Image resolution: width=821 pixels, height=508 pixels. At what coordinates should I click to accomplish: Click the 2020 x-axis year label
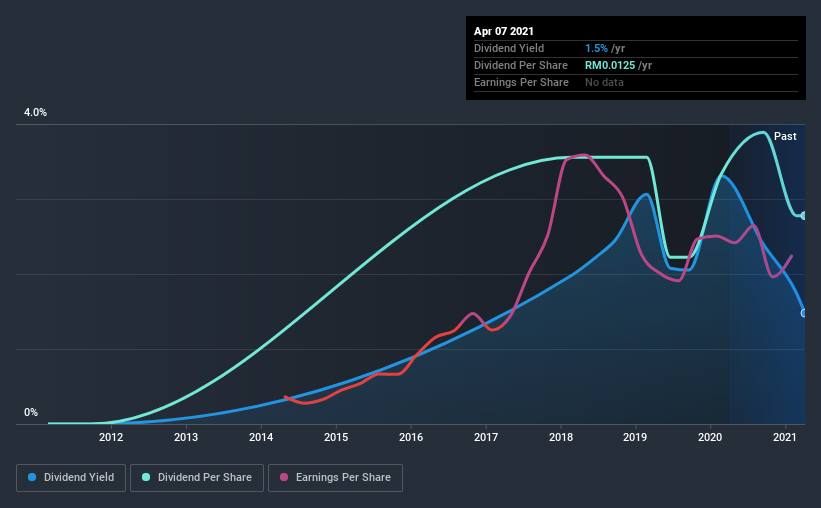(x=710, y=437)
